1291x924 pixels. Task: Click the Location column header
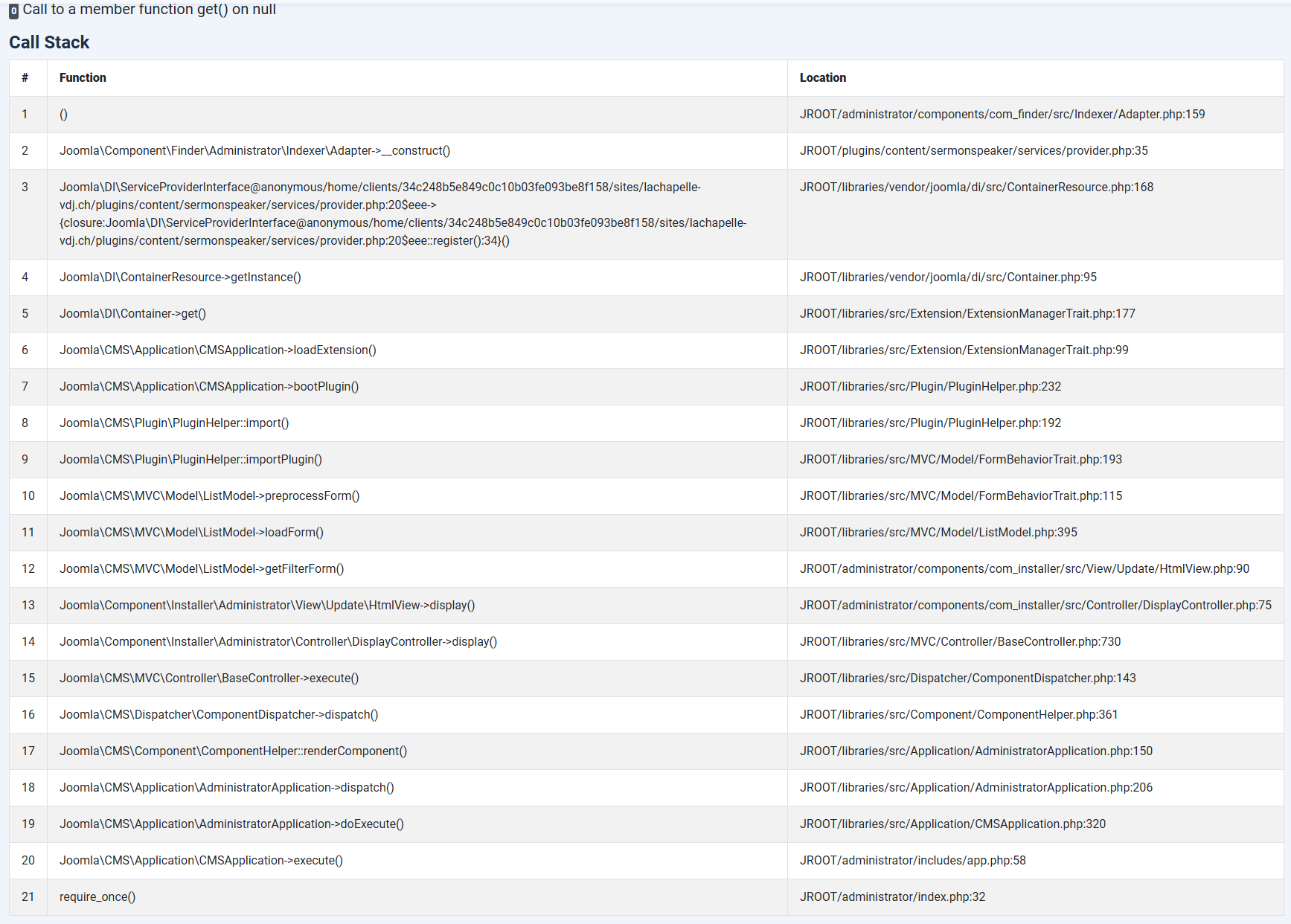[822, 77]
